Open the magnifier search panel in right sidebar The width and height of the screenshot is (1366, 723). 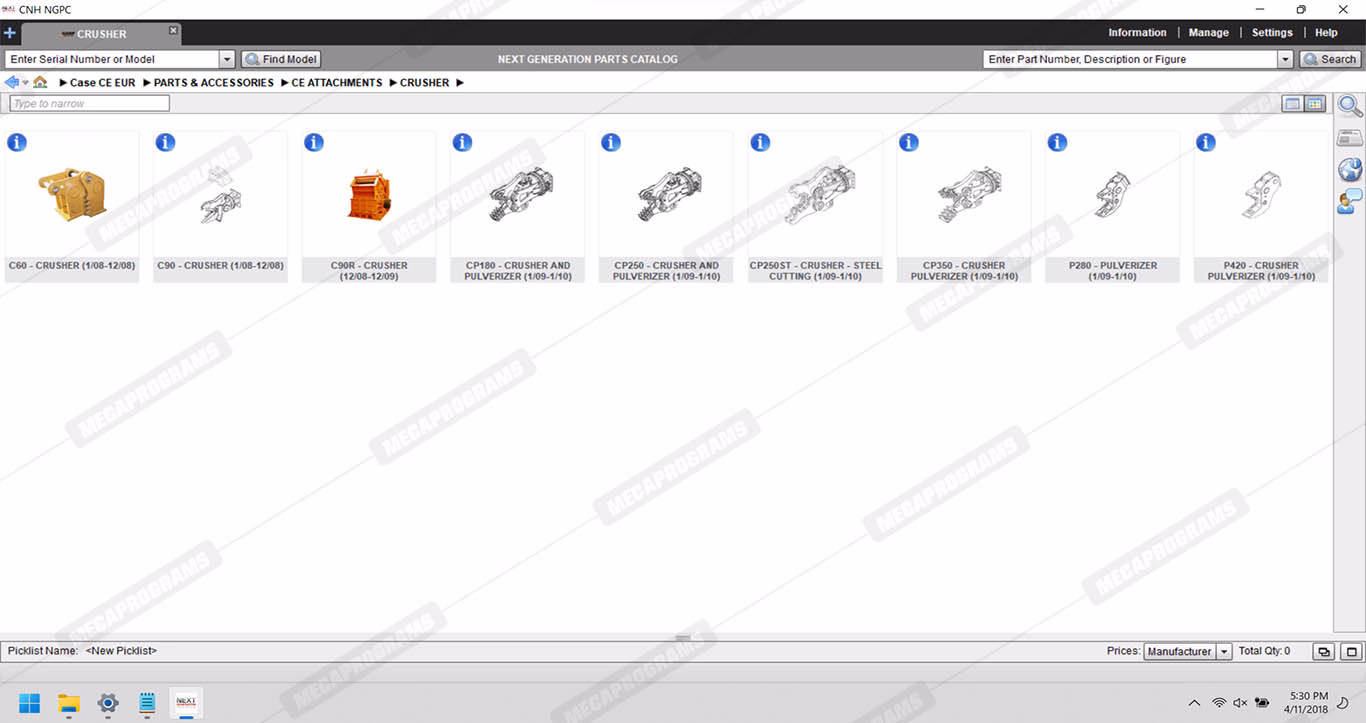1350,106
